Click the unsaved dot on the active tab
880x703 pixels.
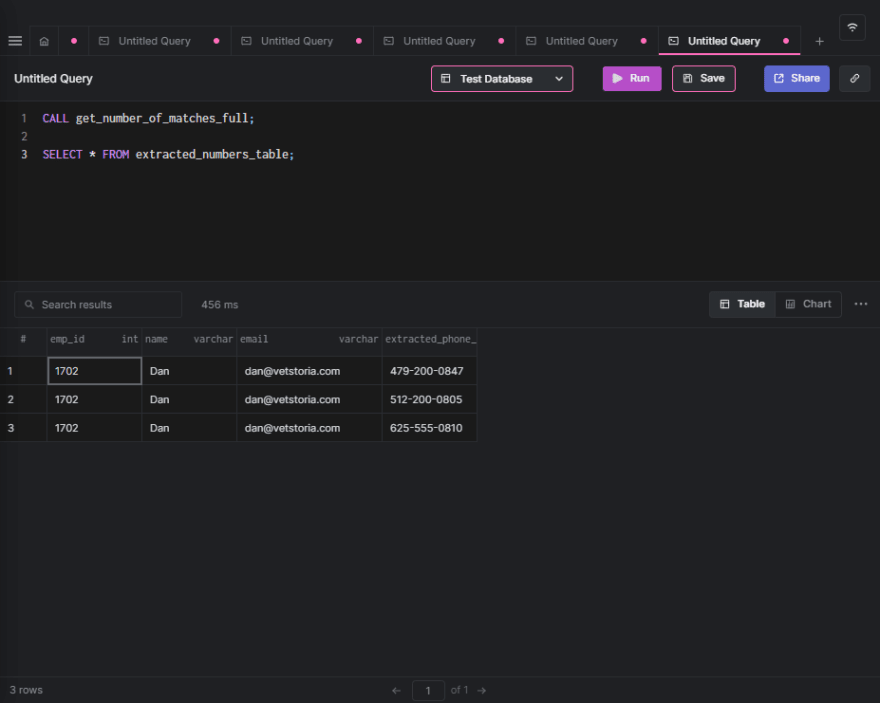(x=786, y=41)
